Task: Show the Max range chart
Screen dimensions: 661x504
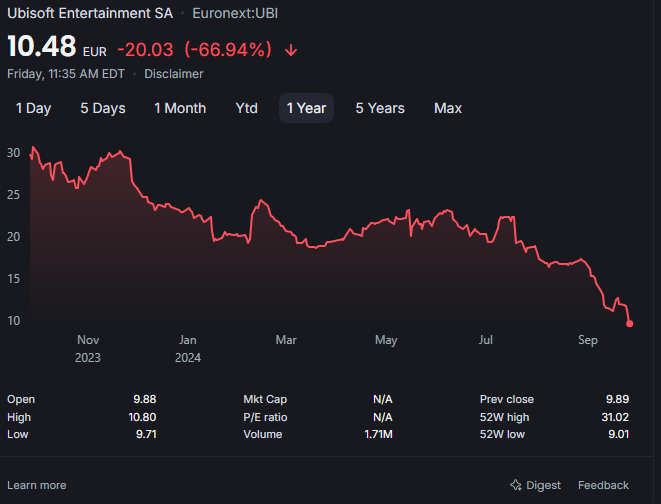Action: point(448,108)
